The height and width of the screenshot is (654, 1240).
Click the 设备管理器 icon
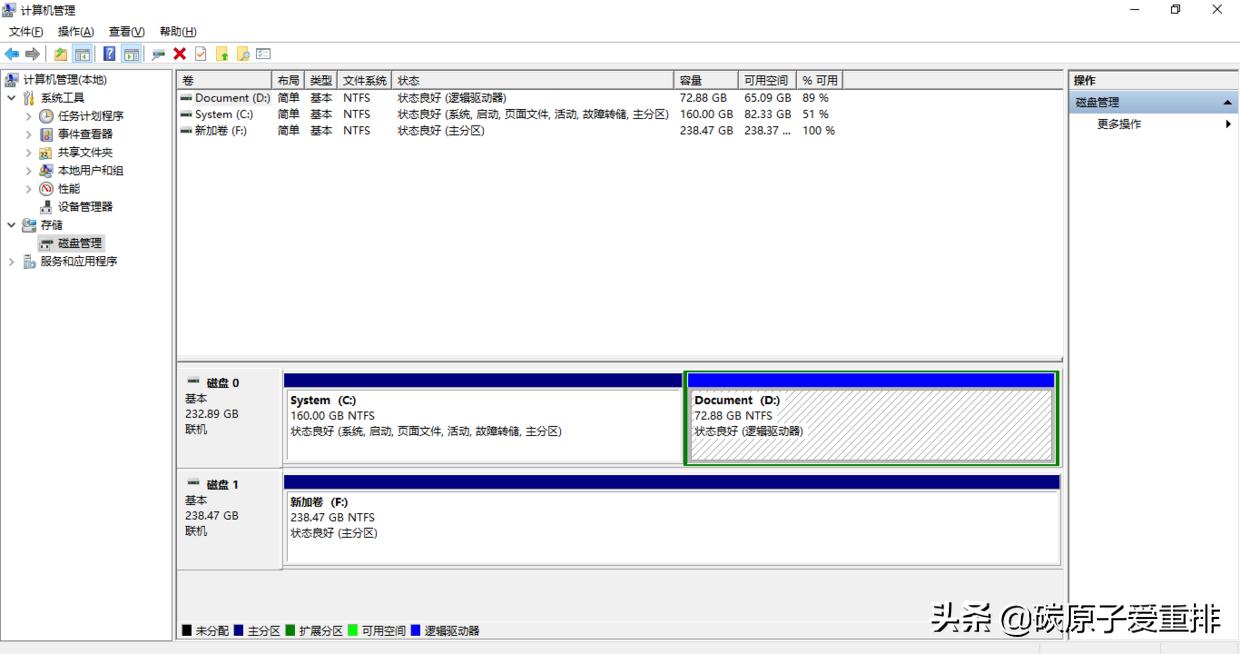click(x=46, y=207)
